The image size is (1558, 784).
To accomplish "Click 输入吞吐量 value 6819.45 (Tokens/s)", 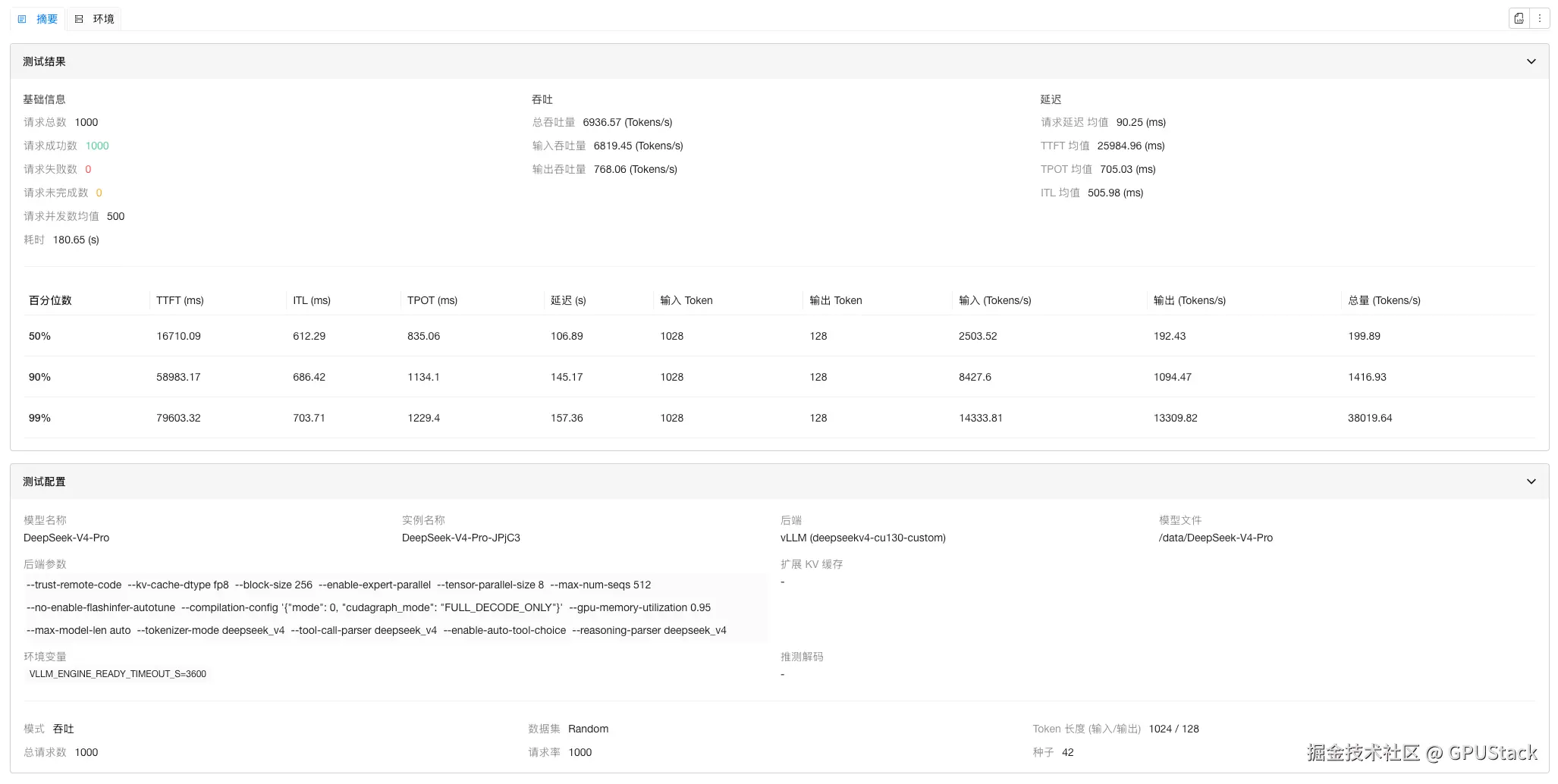I will point(638,146).
